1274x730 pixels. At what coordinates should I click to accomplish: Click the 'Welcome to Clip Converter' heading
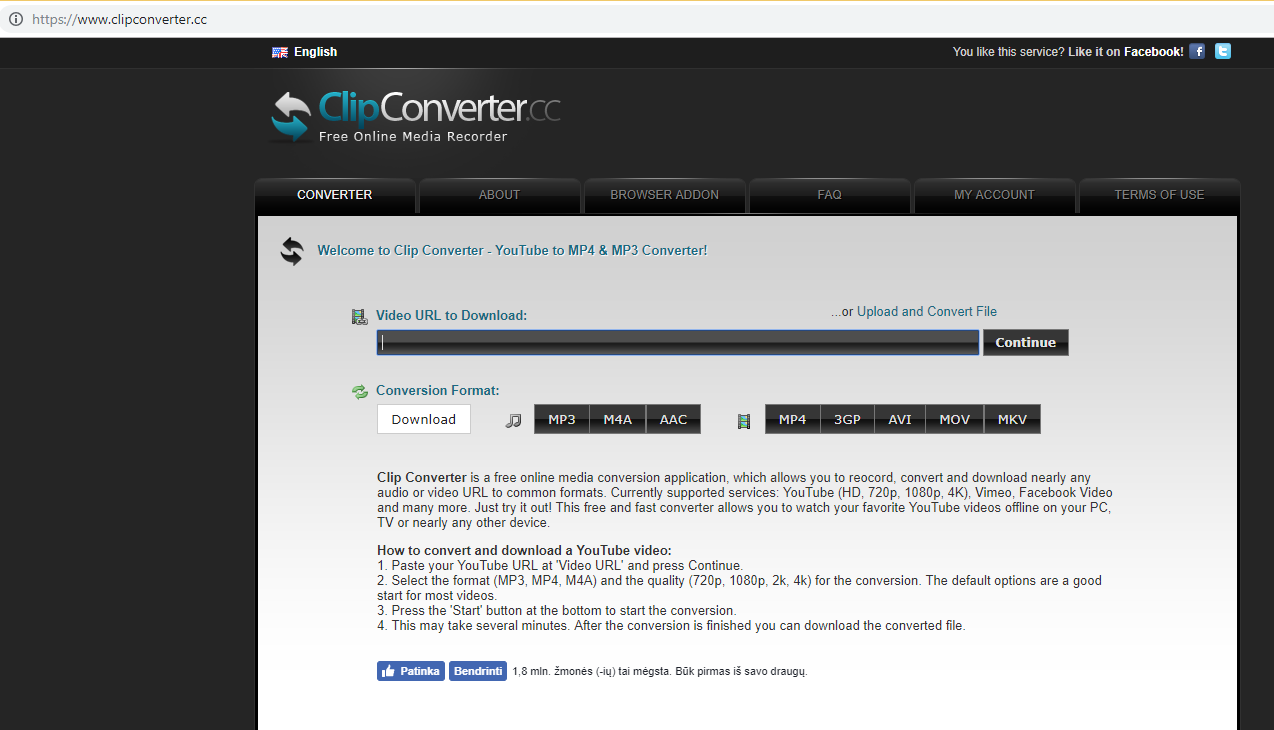click(512, 251)
